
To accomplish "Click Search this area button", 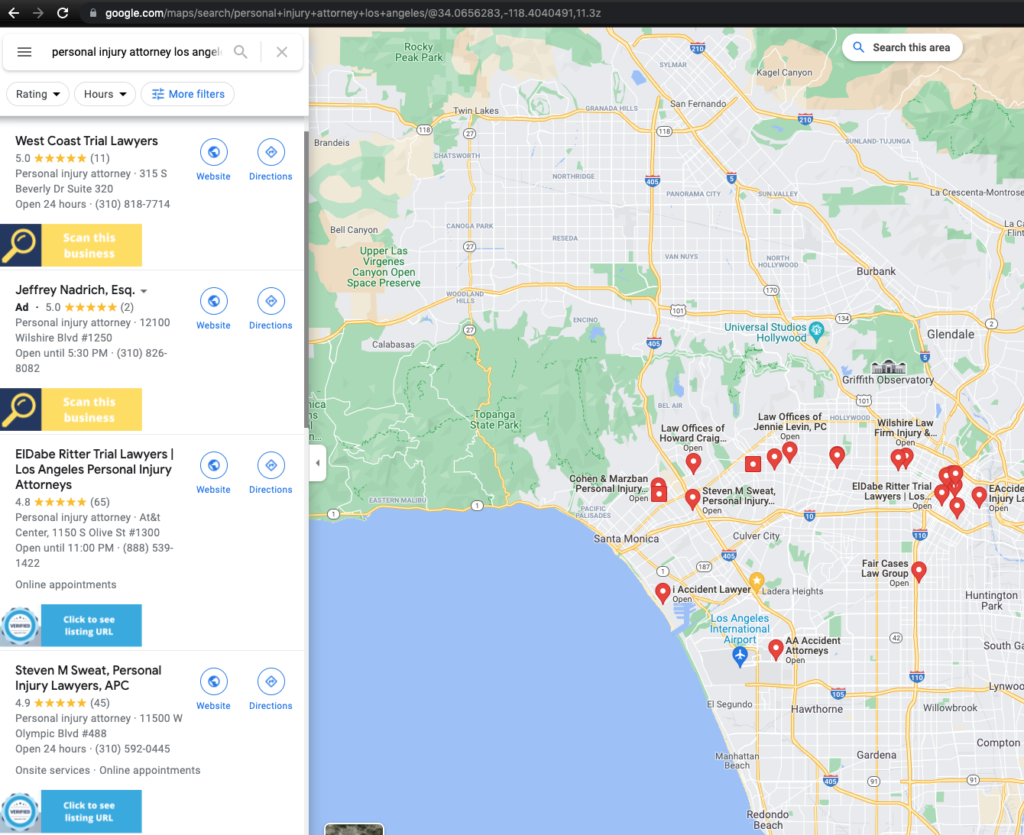I will [902, 48].
